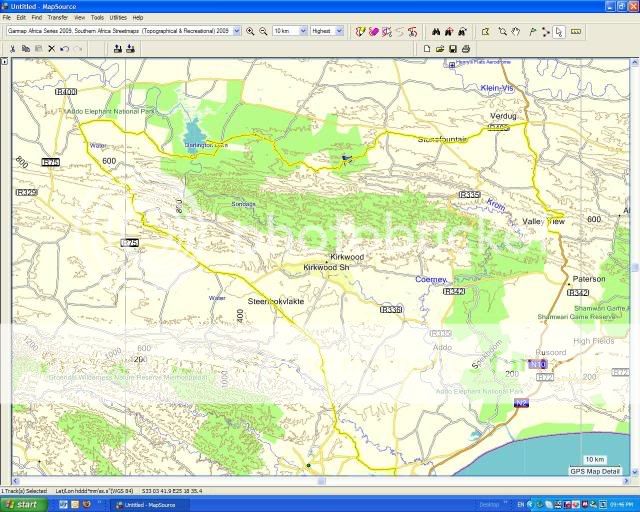Click the Kirkwood town label

click(x=347, y=257)
